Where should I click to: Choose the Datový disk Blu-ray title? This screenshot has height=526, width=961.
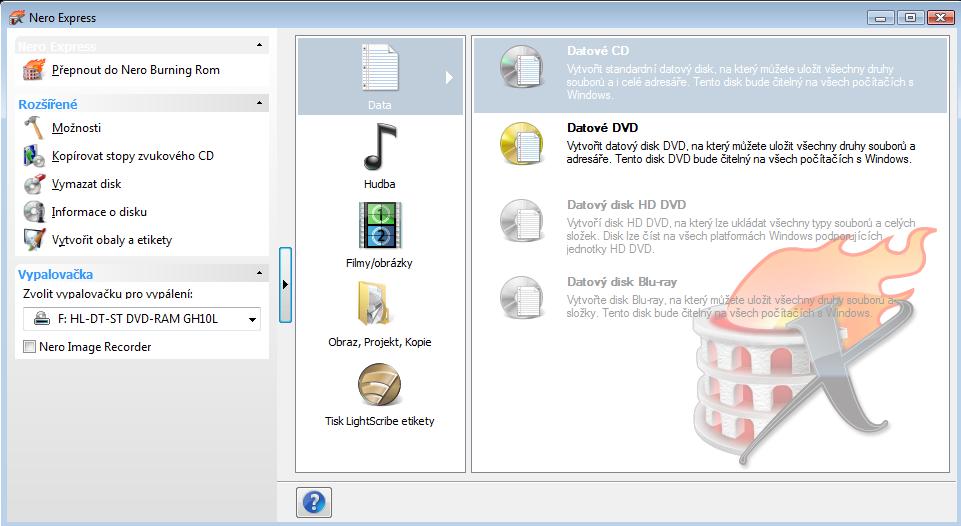tap(621, 282)
